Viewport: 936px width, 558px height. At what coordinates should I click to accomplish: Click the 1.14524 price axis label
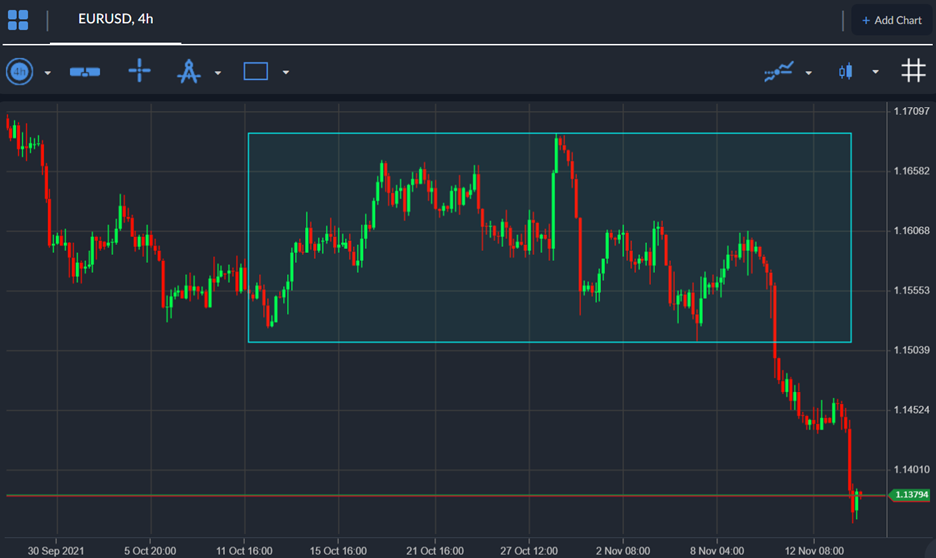[912, 410]
